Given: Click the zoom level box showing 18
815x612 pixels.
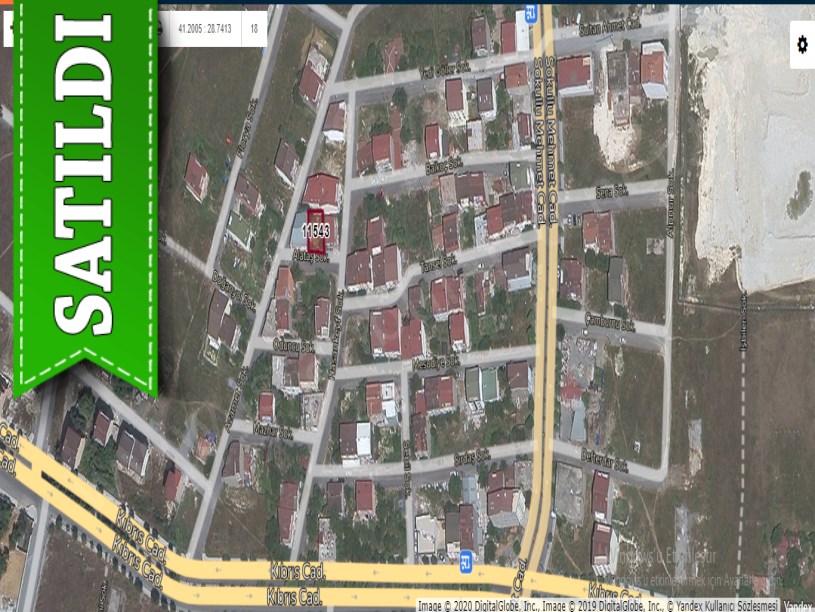Looking at the screenshot, I should pyautogui.click(x=255, y=29).
